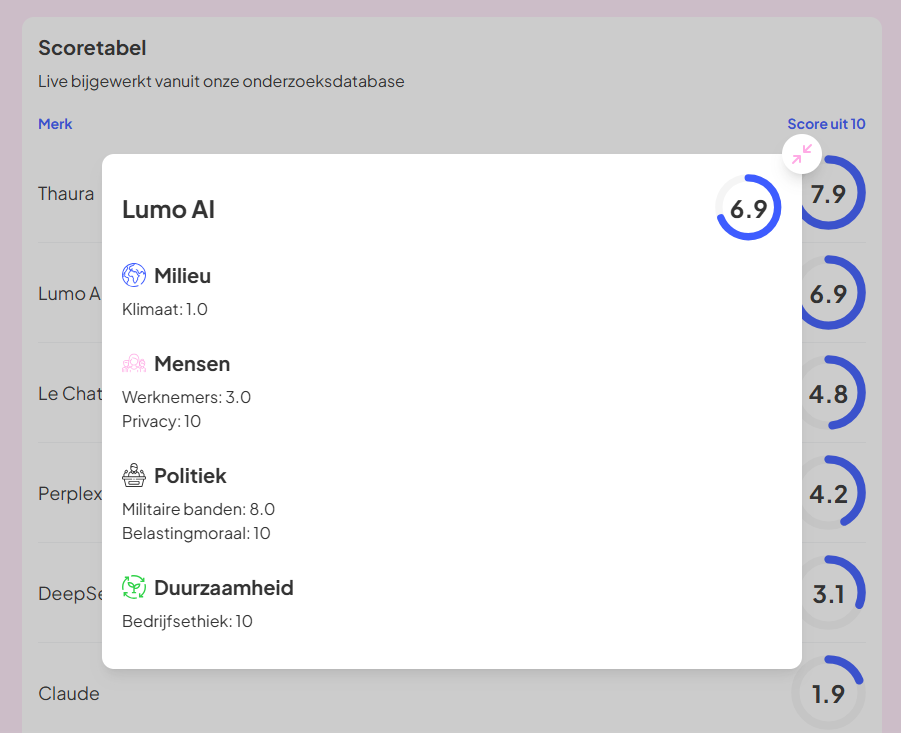Viewport: 901px width, 733px height.
Task: Click the plant icon next to Duurzaamheid
Action: [134, 587]
